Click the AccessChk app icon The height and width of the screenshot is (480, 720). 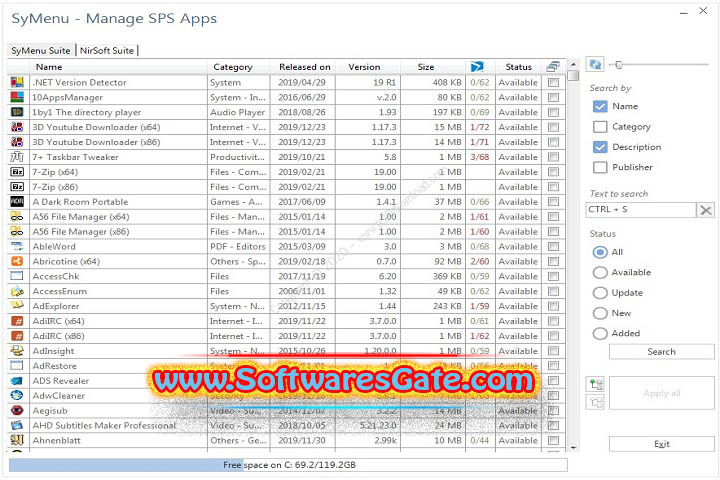[x=17, y=276]
